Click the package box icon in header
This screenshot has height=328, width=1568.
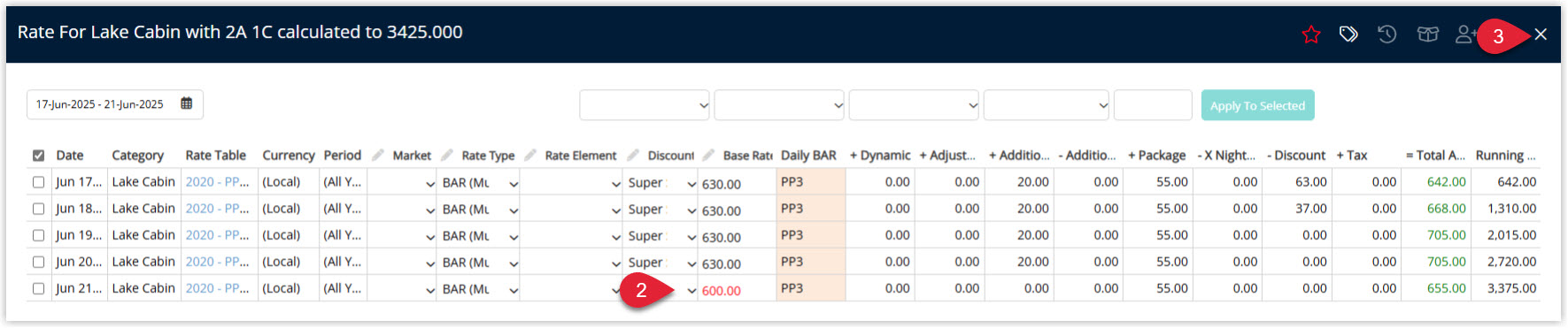point(1427,34)
